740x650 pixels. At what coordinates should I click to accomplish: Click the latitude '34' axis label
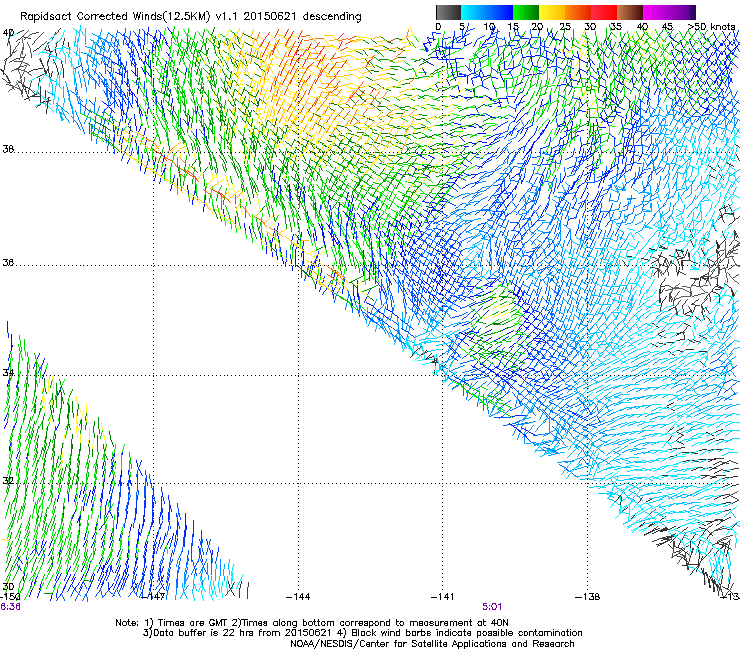[x=8, y=372]
